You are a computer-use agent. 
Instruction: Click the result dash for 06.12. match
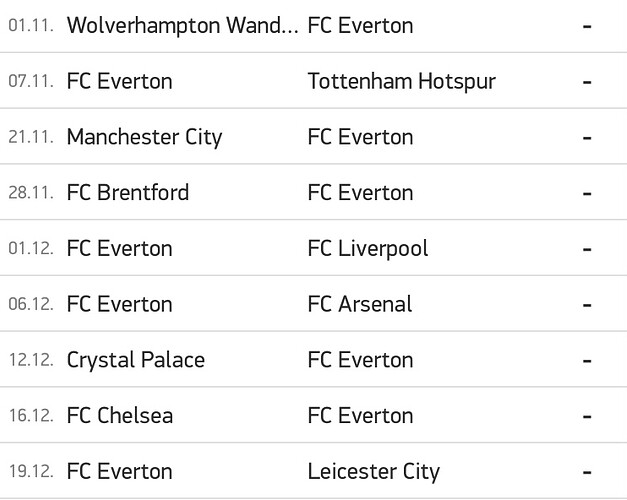click(587, 305)
